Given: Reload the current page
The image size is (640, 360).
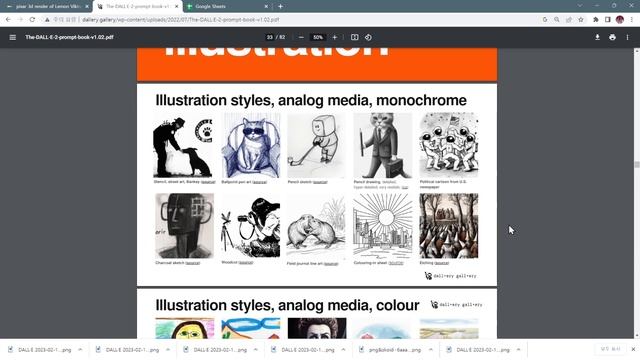Looking at the screenshot, I should 32,20.
